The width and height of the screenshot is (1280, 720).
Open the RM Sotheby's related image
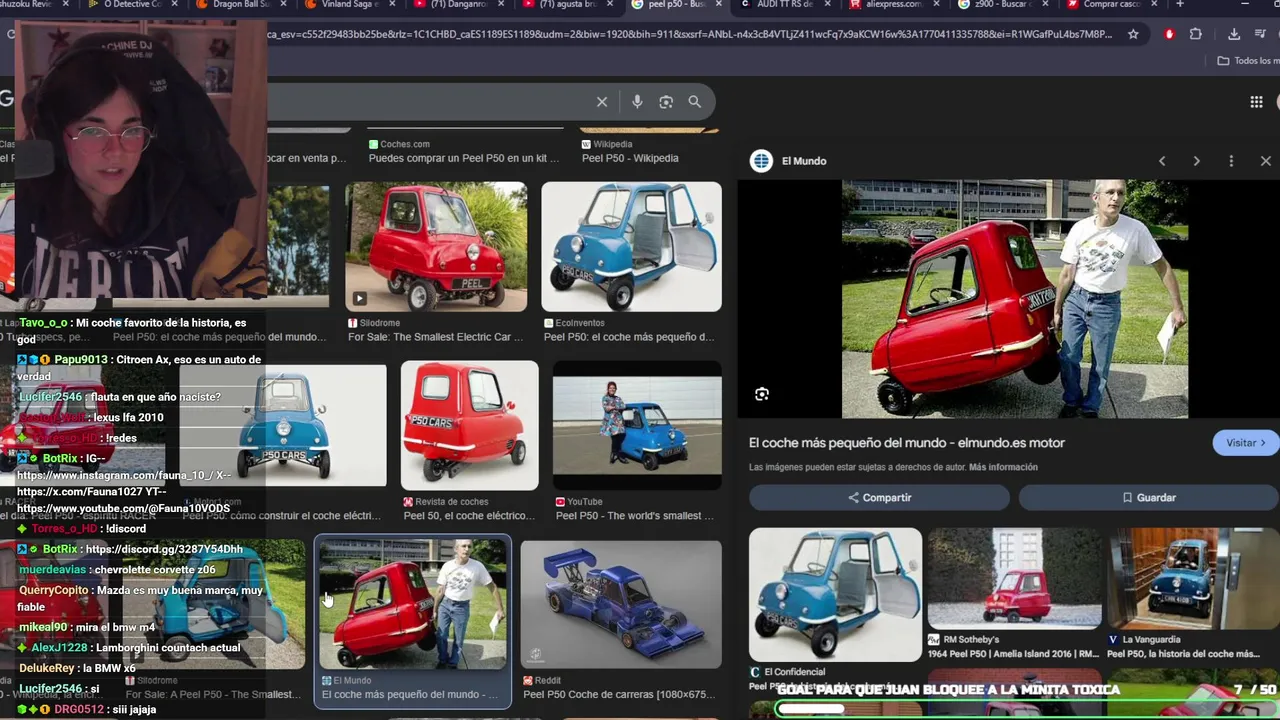tap(1014, 578)
